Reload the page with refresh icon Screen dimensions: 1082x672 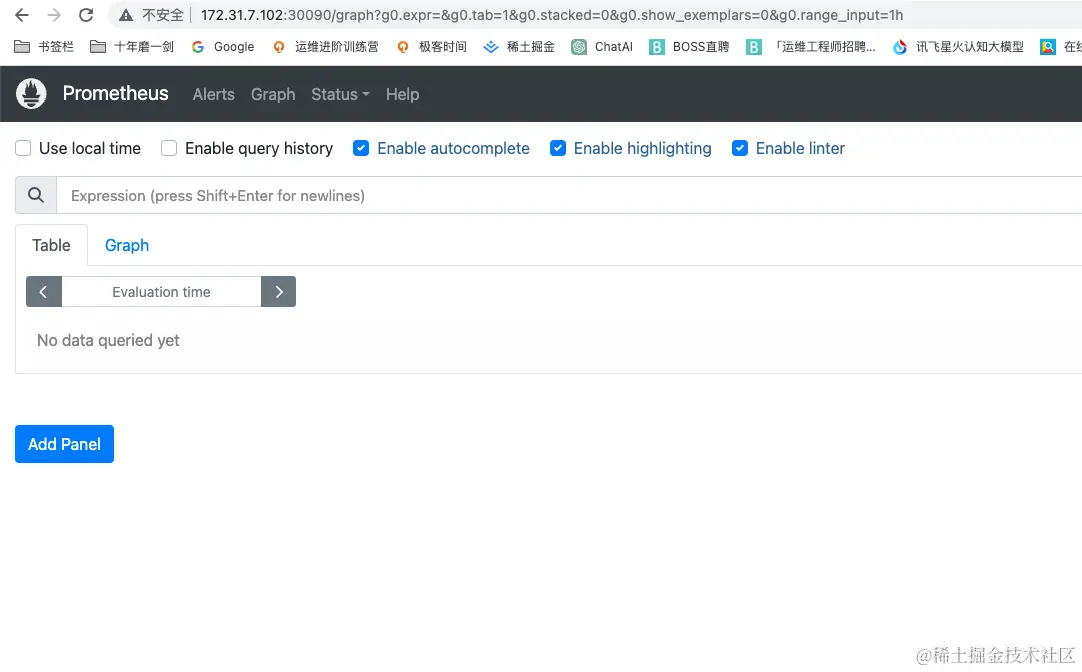pos(86,15)
